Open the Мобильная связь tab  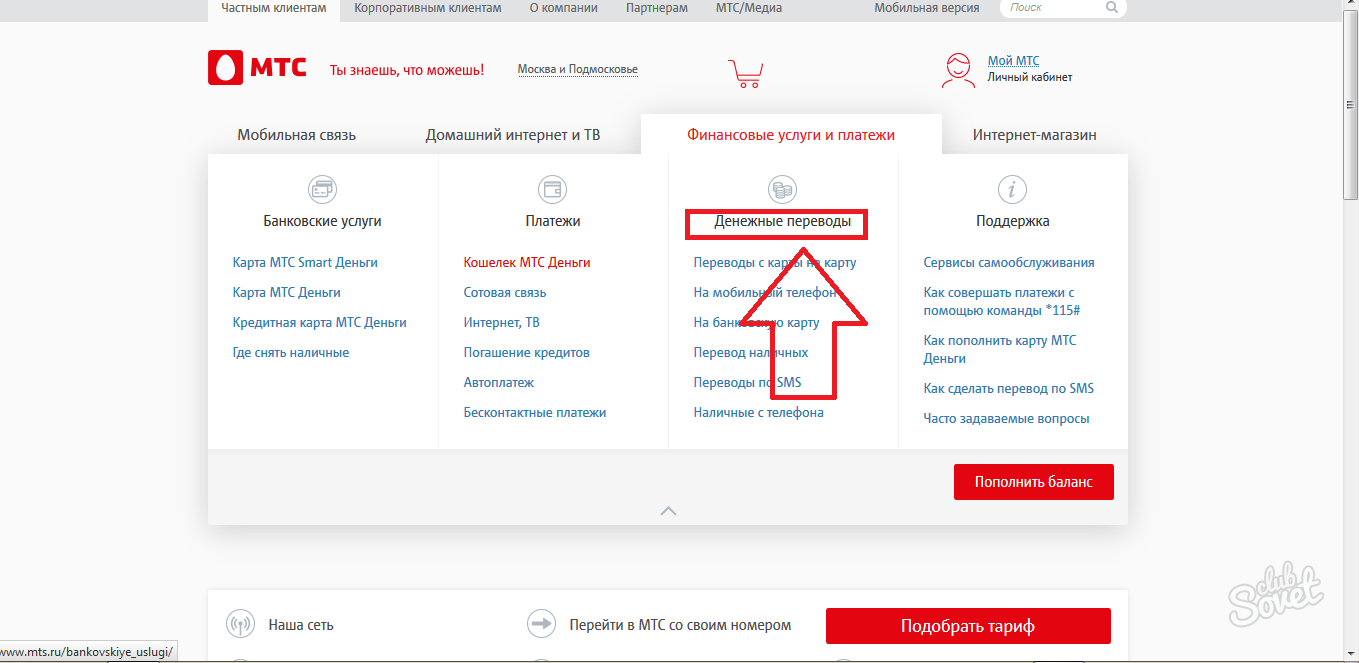click(x=296, y=135)
